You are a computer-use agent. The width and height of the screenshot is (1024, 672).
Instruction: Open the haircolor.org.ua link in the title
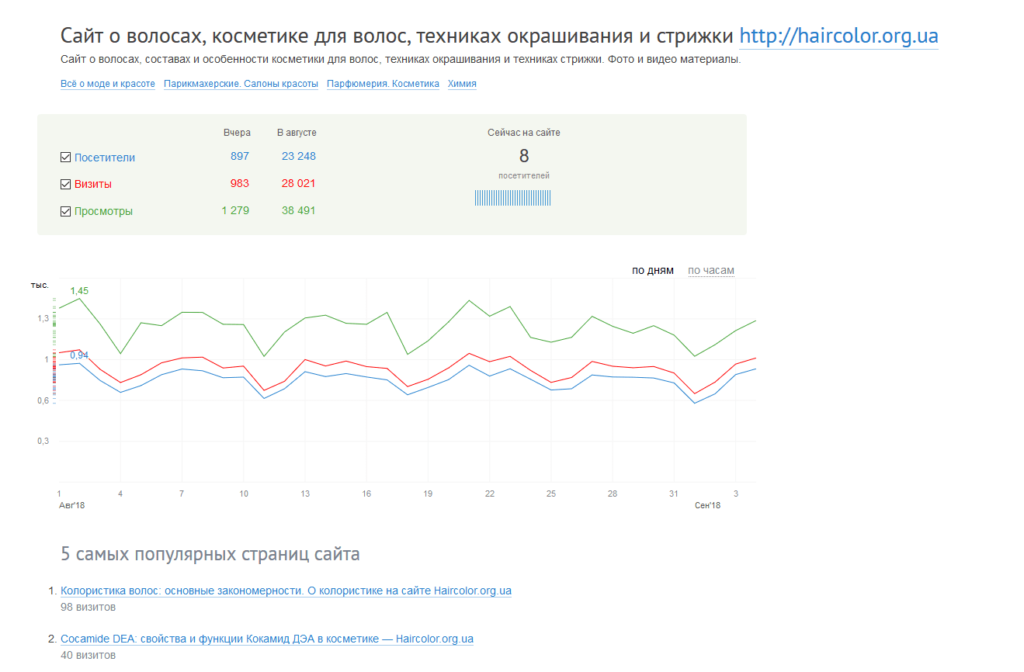tap(838, 37)
